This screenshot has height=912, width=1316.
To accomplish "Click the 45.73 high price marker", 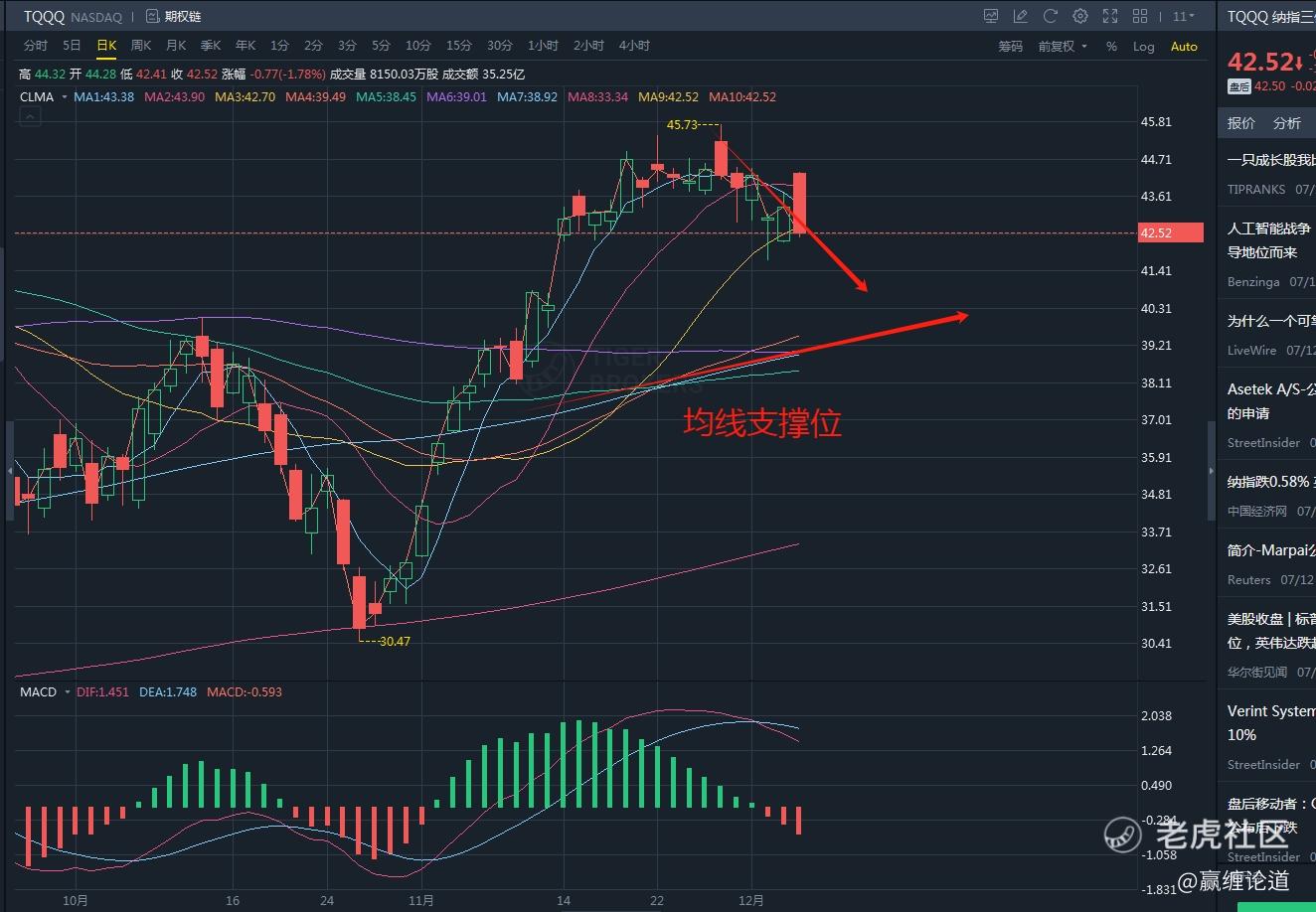I will [682, 125].
